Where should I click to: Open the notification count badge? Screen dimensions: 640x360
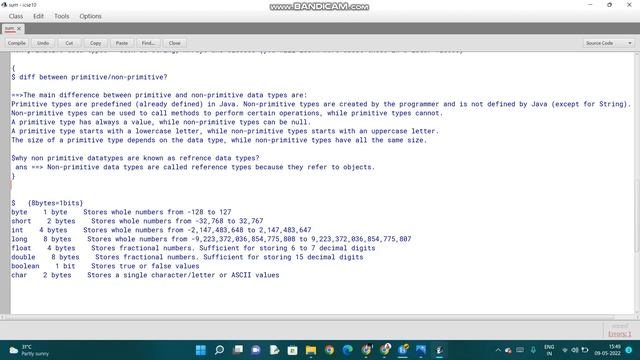point(629,350)
